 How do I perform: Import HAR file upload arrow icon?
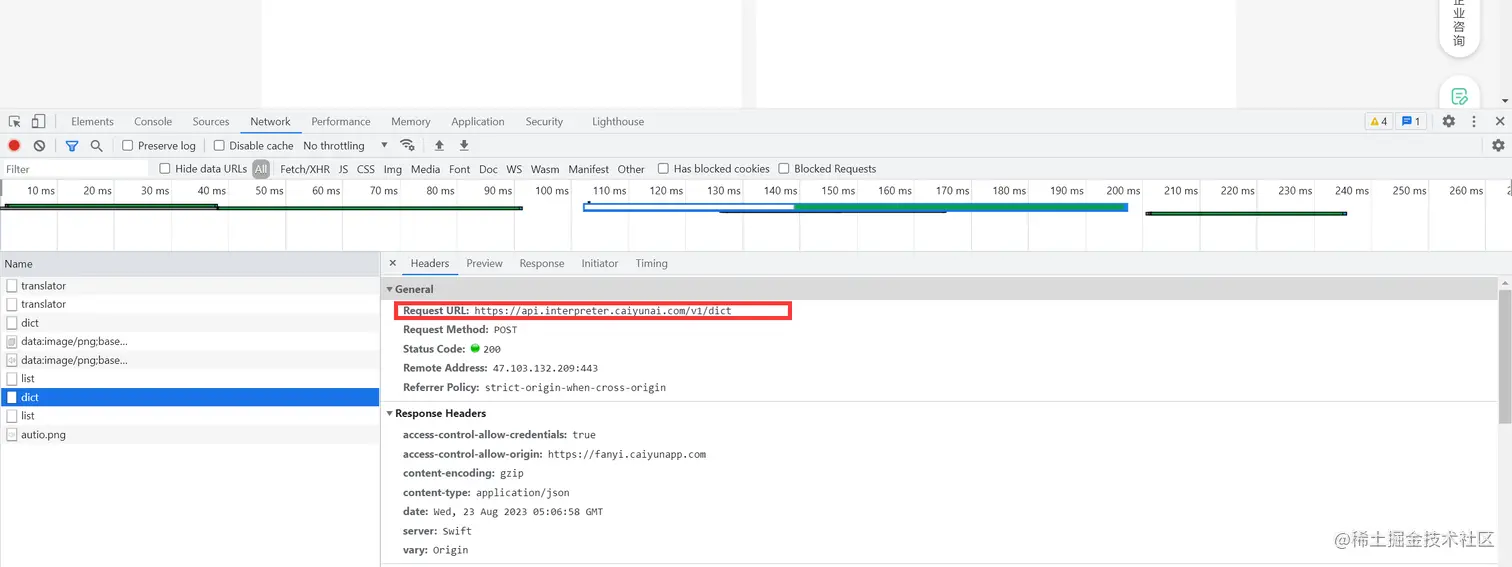pos(439,145)
